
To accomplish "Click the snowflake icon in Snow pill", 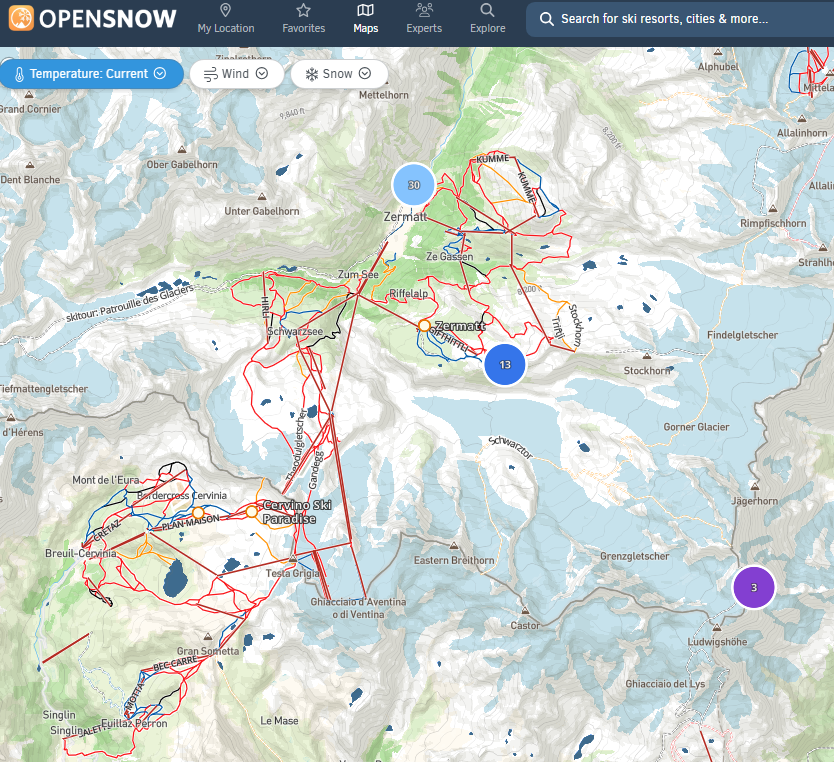I will pyautogui.click(x=311, y=74).
